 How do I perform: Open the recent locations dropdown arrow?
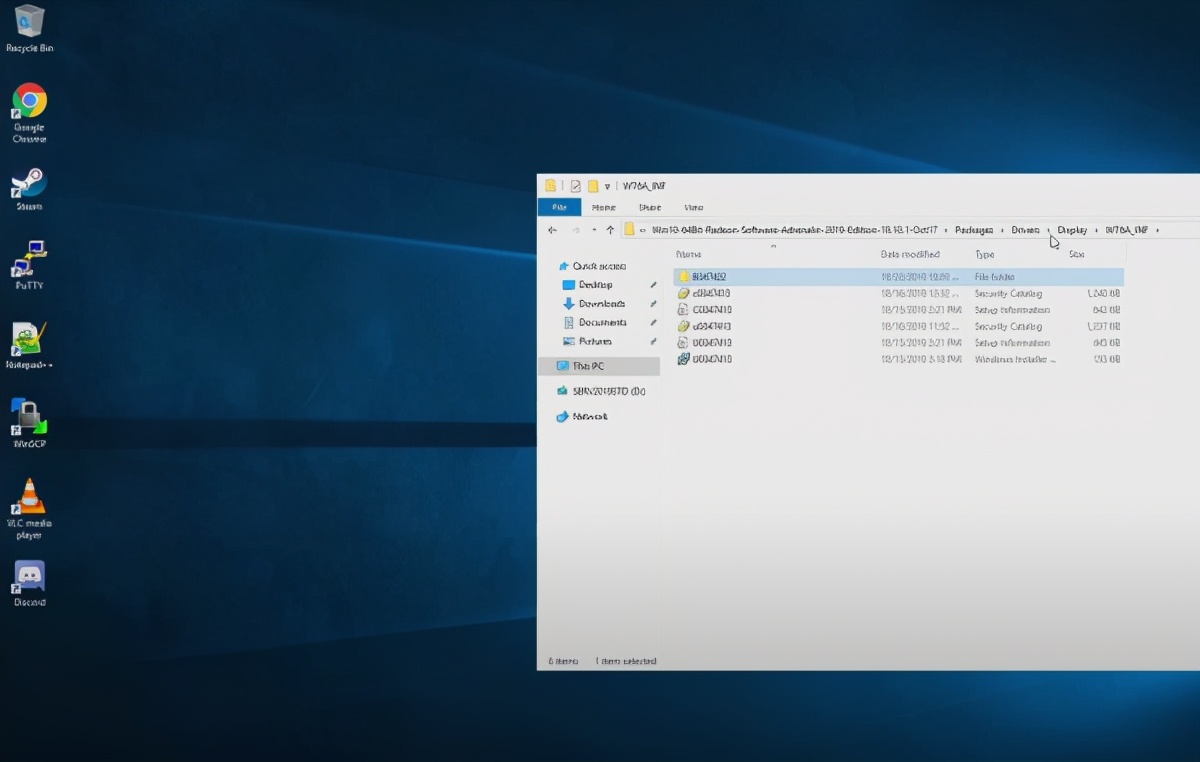(x=594, y=230)
